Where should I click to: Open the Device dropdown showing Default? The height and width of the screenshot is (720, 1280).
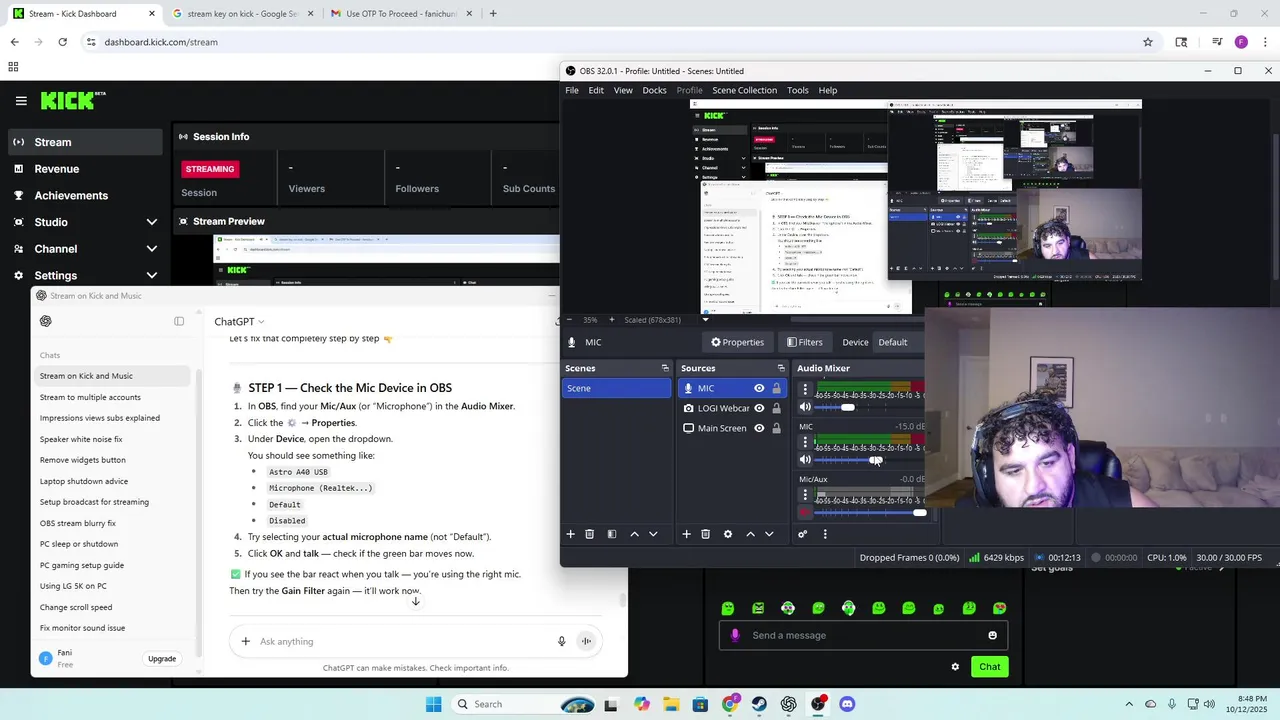point(899,342)
